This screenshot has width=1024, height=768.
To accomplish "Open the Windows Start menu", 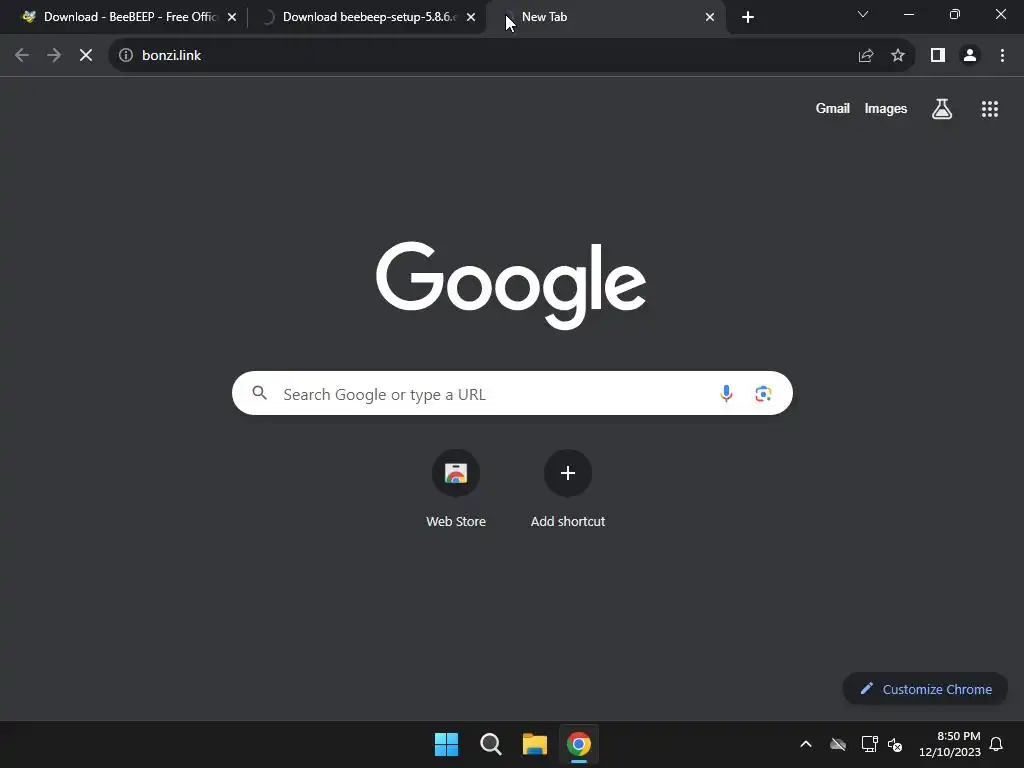I will coord(447,744).
